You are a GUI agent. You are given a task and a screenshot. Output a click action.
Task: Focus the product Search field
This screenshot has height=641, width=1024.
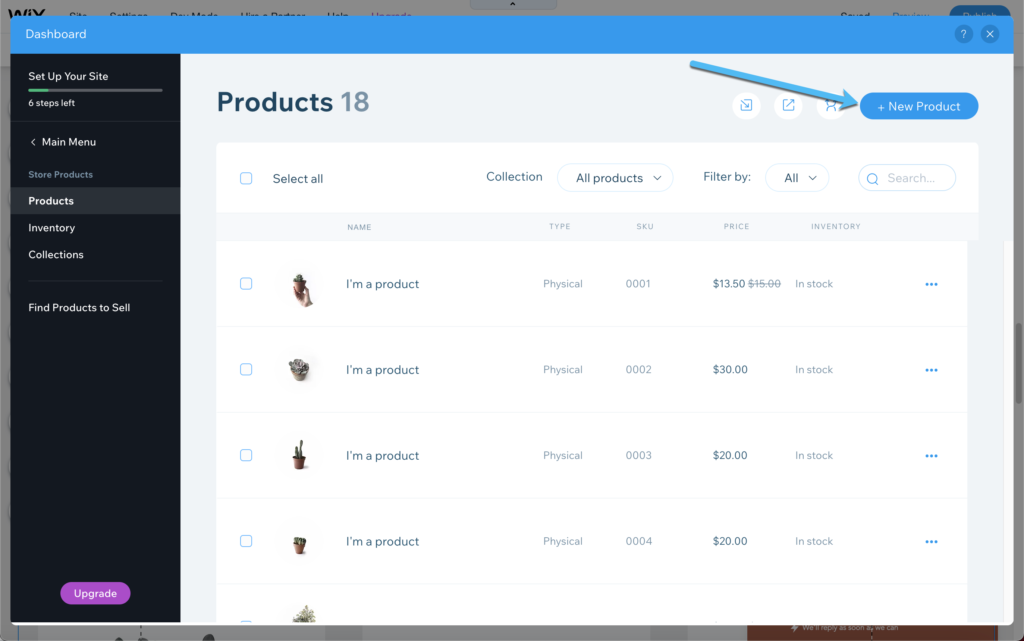click(907, 178)
